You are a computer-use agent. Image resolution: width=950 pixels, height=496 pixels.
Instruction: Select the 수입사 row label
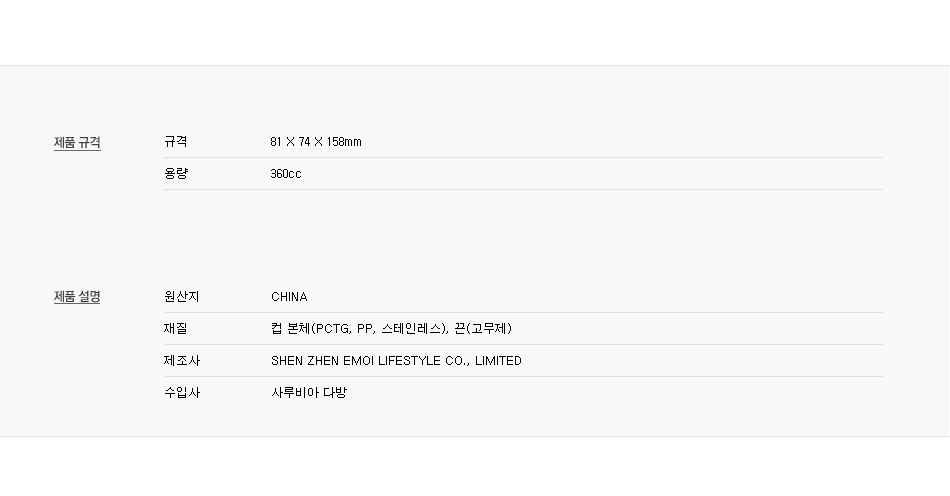(182, 392)
